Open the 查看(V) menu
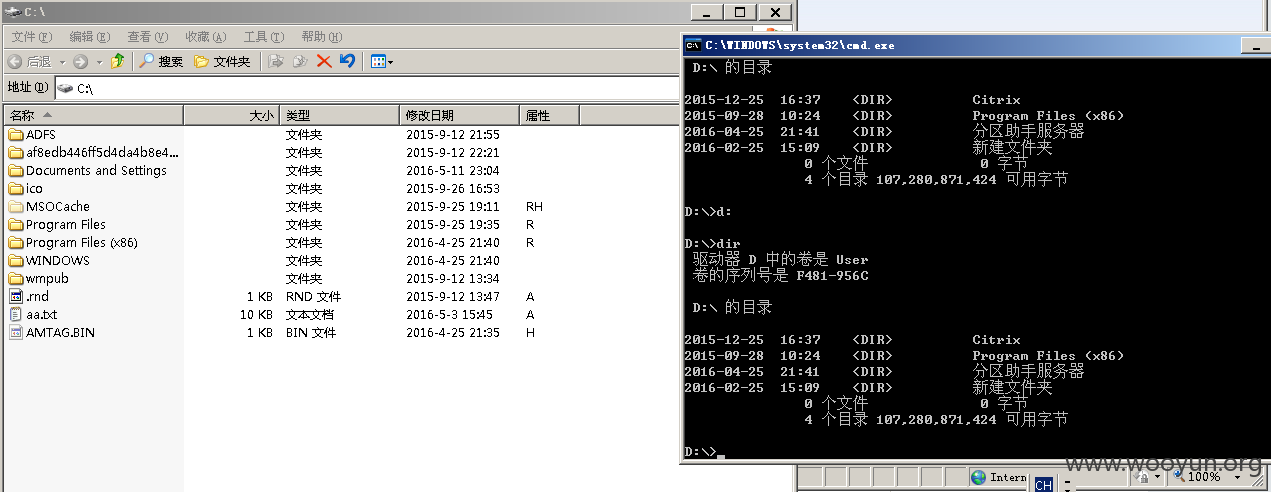 coord(147,36)
